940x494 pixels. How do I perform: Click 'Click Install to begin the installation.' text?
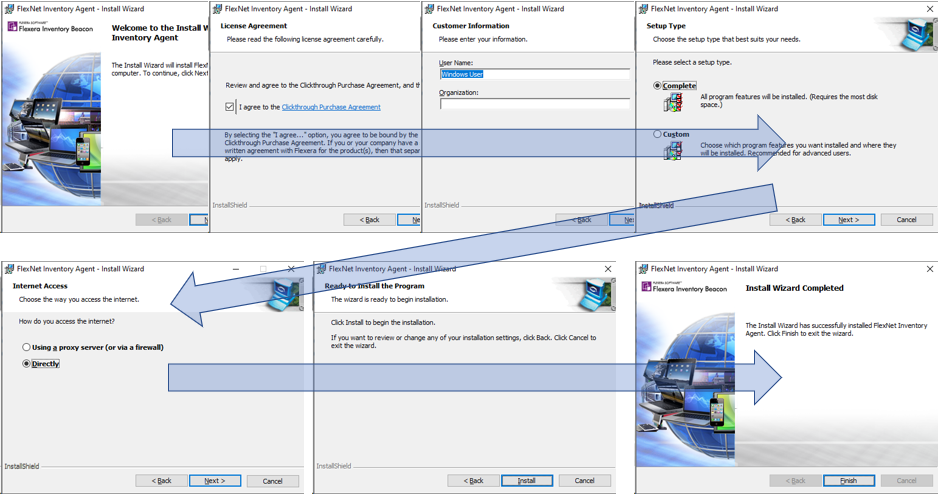(383, 323)
